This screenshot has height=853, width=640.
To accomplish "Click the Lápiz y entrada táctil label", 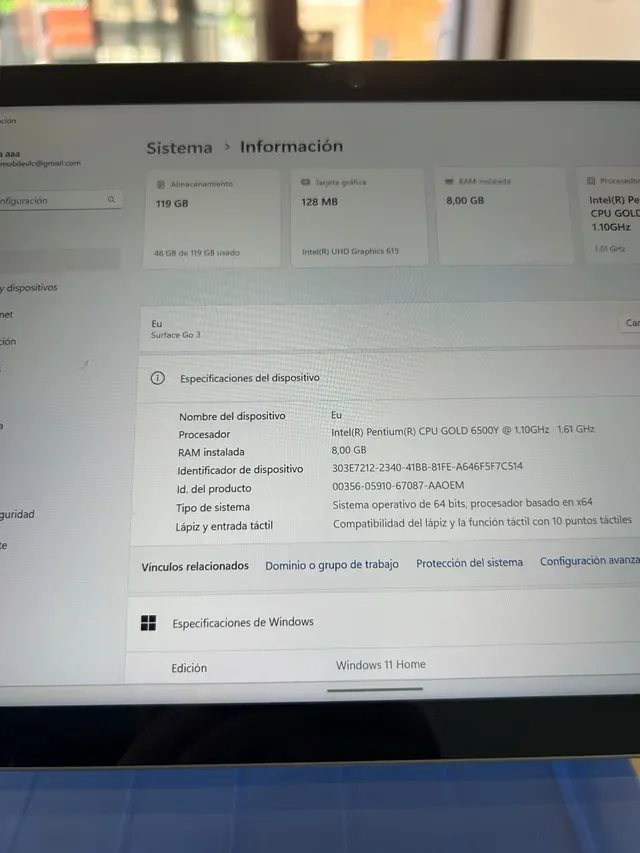I will [224, 526].
